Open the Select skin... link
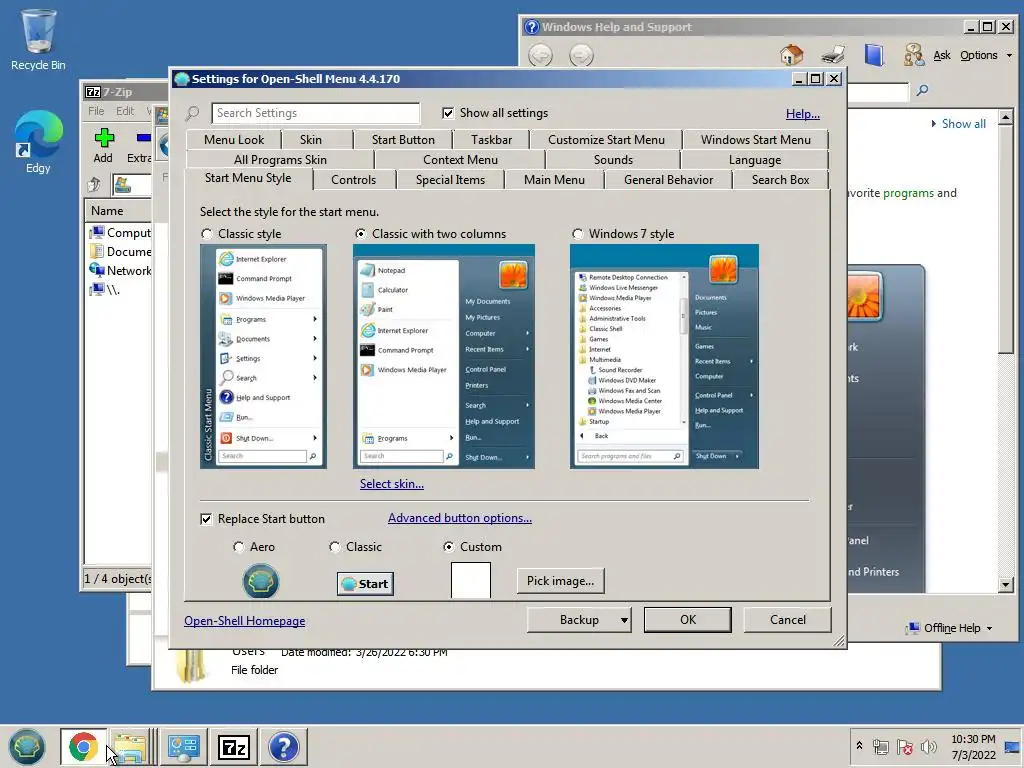This screenshot has width=1024, height=768. [392, 484]
